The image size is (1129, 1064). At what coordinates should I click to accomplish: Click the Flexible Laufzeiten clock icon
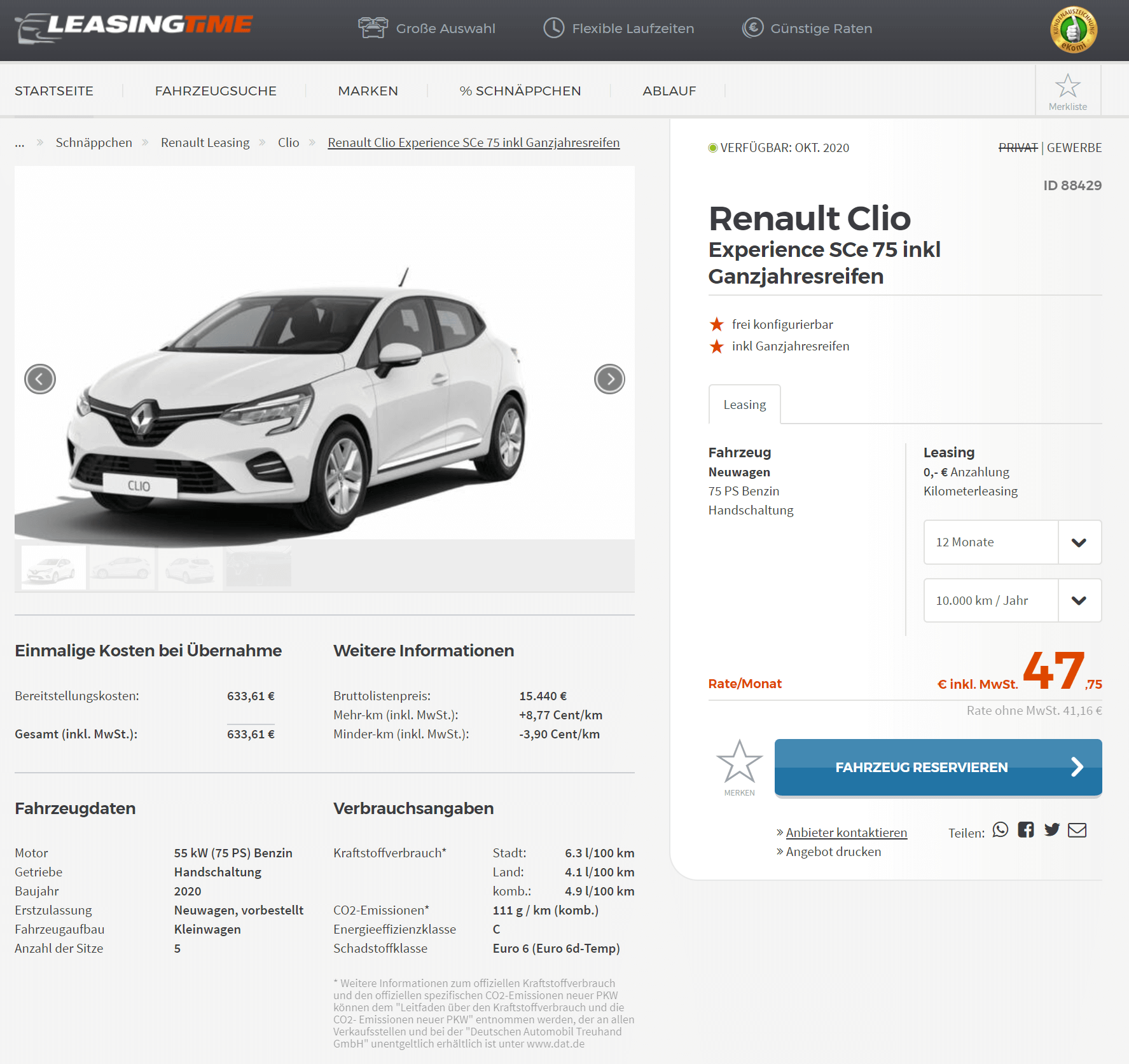pyautogui.click(x=554, y=28)
